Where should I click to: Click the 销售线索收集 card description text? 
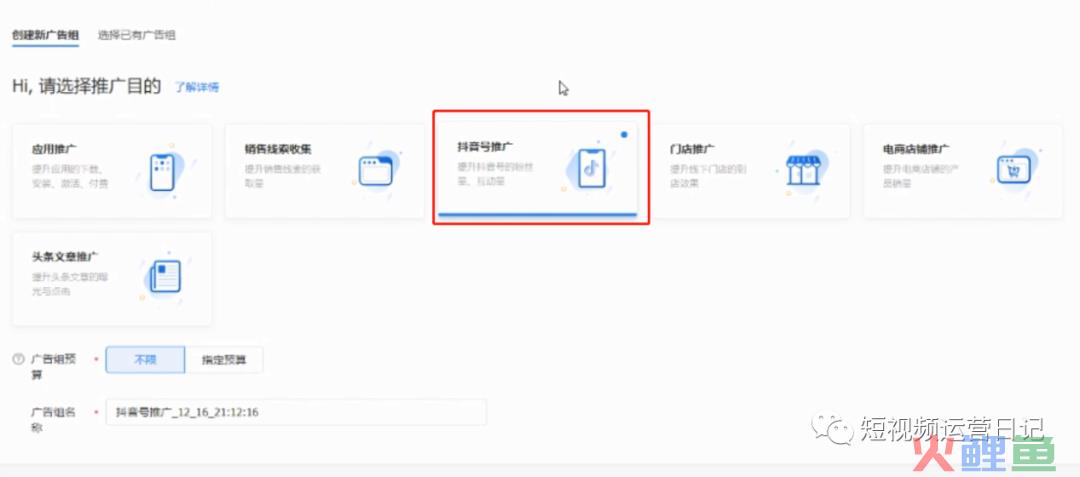point(283,176)
